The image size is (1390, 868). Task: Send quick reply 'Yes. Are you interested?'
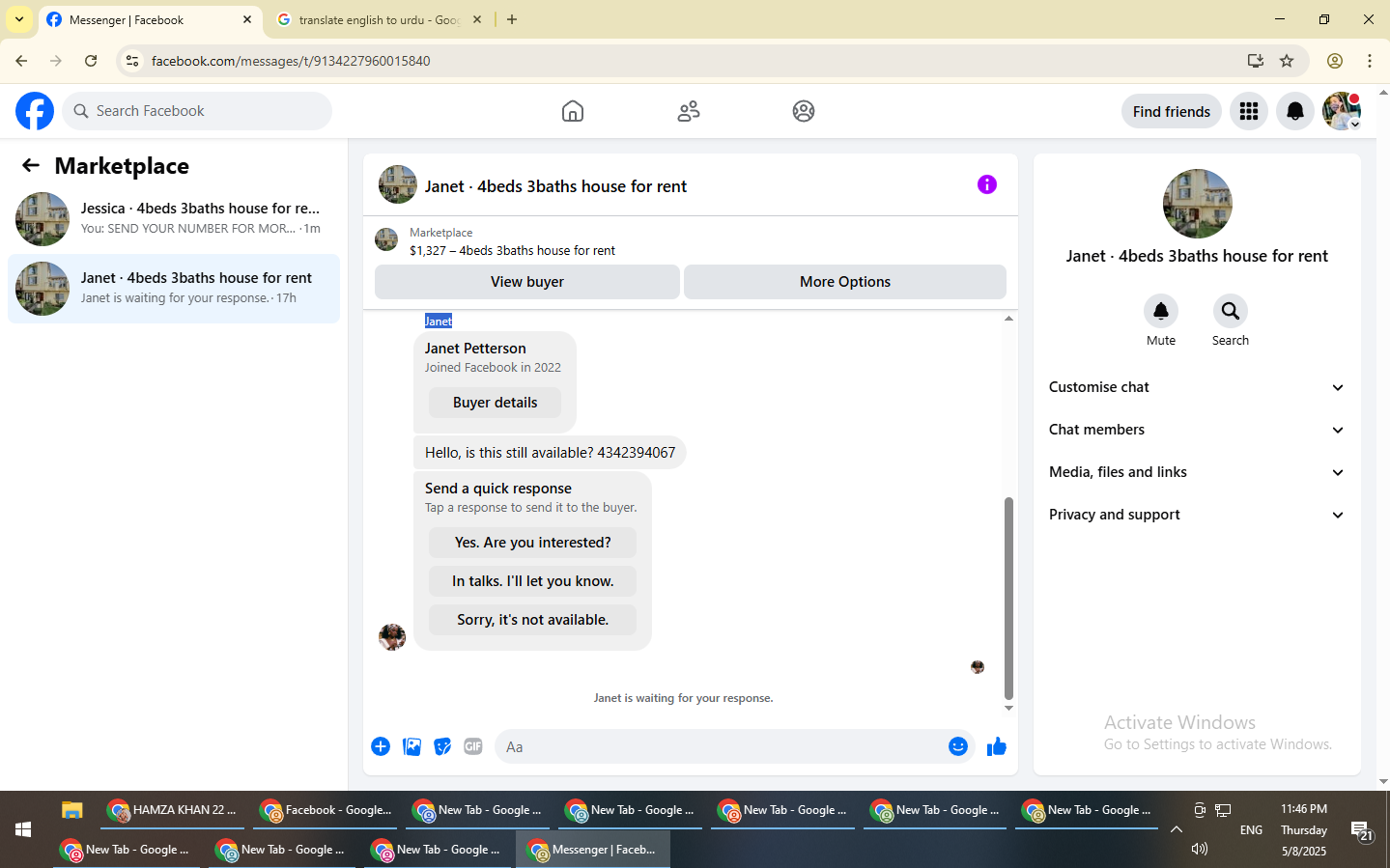tap(533, 543)
